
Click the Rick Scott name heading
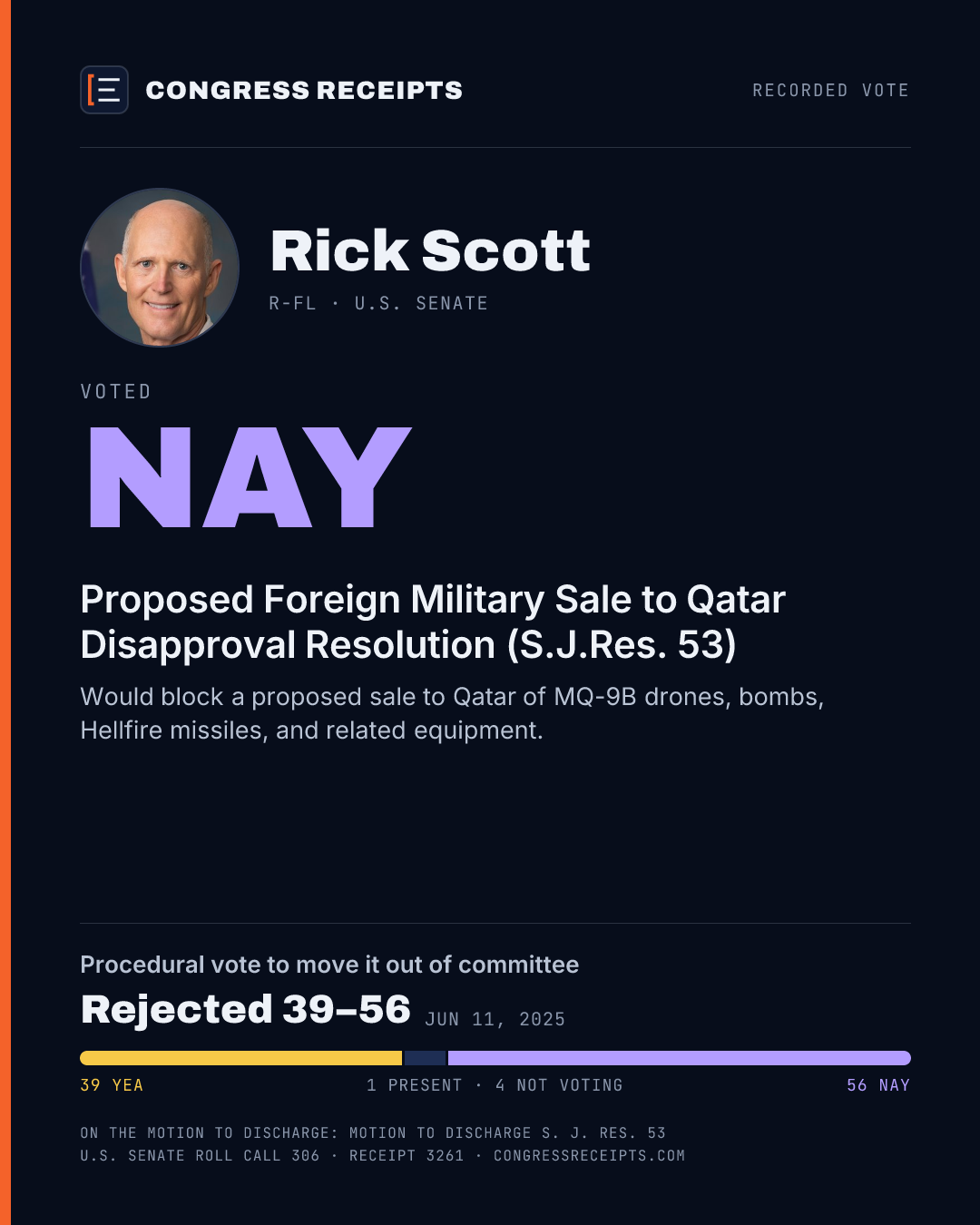pyautogui.click(x=430, y=250)
